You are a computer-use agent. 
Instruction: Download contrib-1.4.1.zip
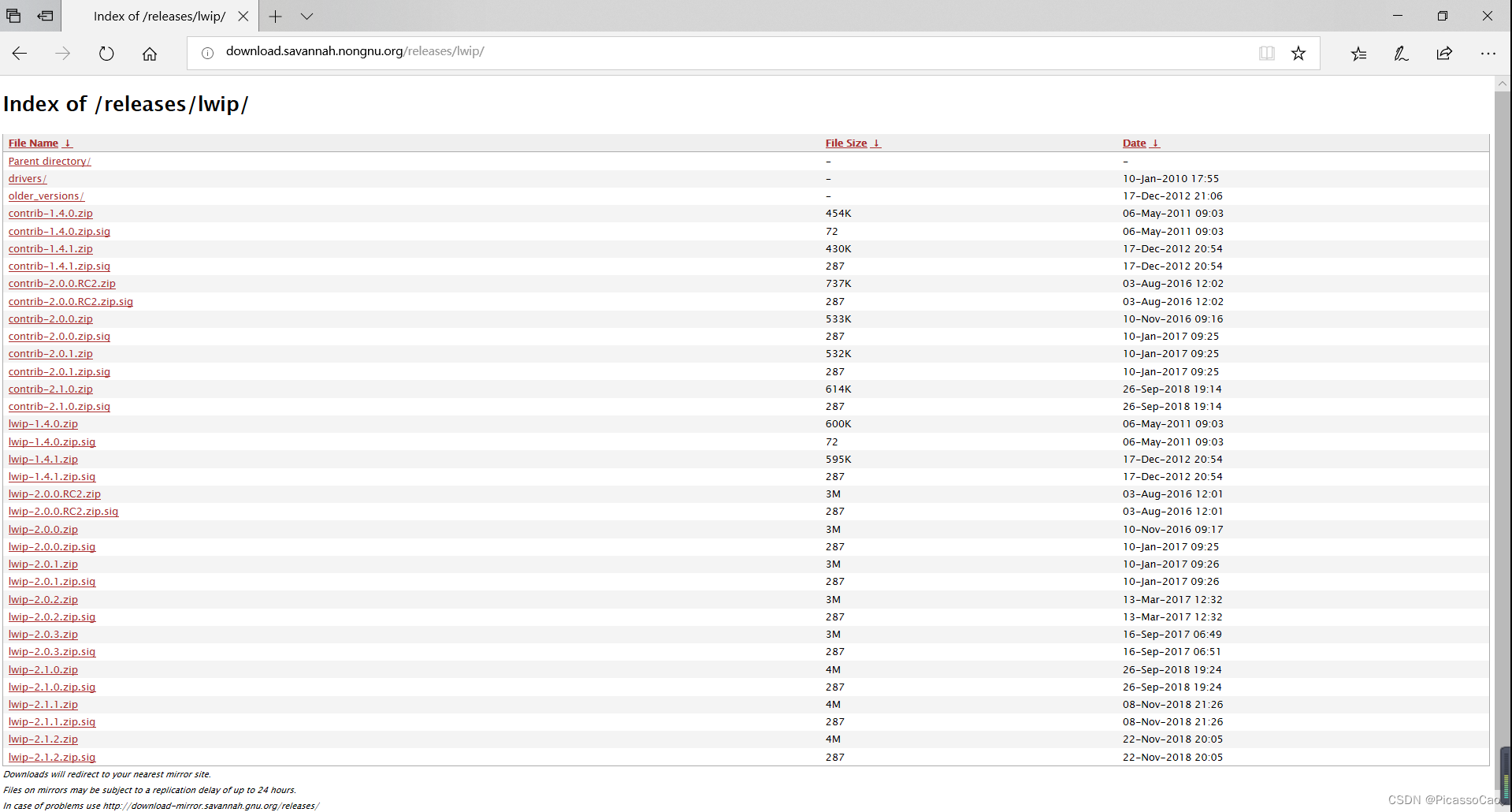[50, 248]
